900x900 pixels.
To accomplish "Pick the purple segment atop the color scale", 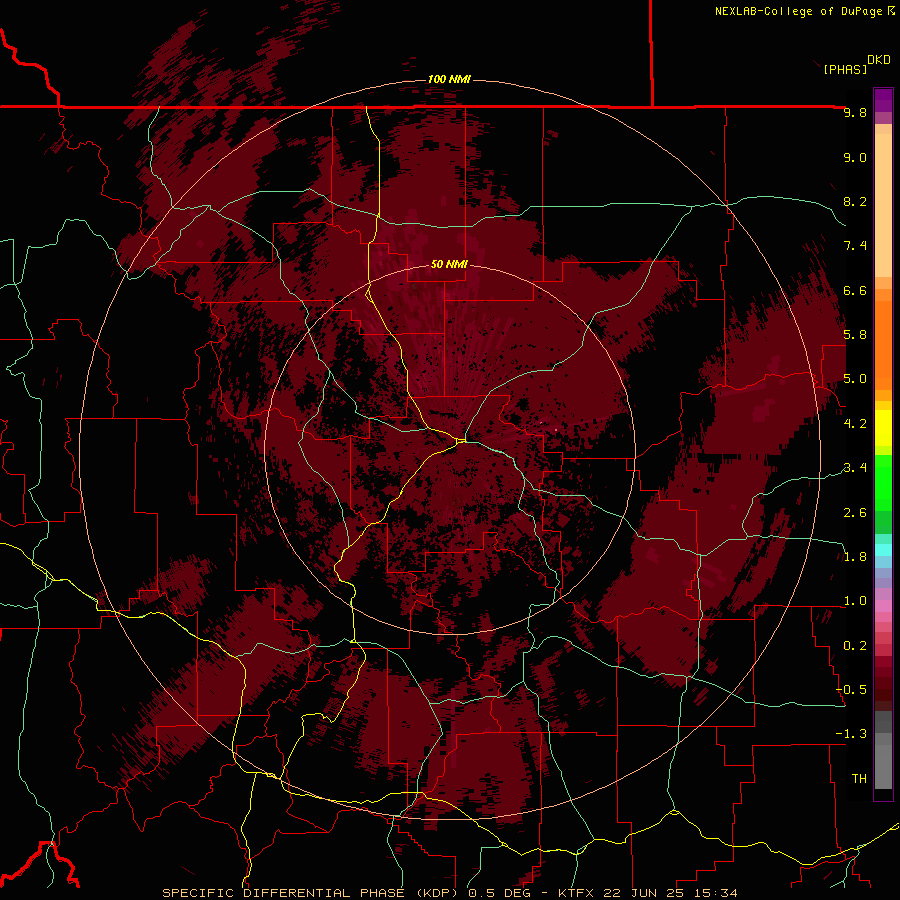I will pos(883,100).
